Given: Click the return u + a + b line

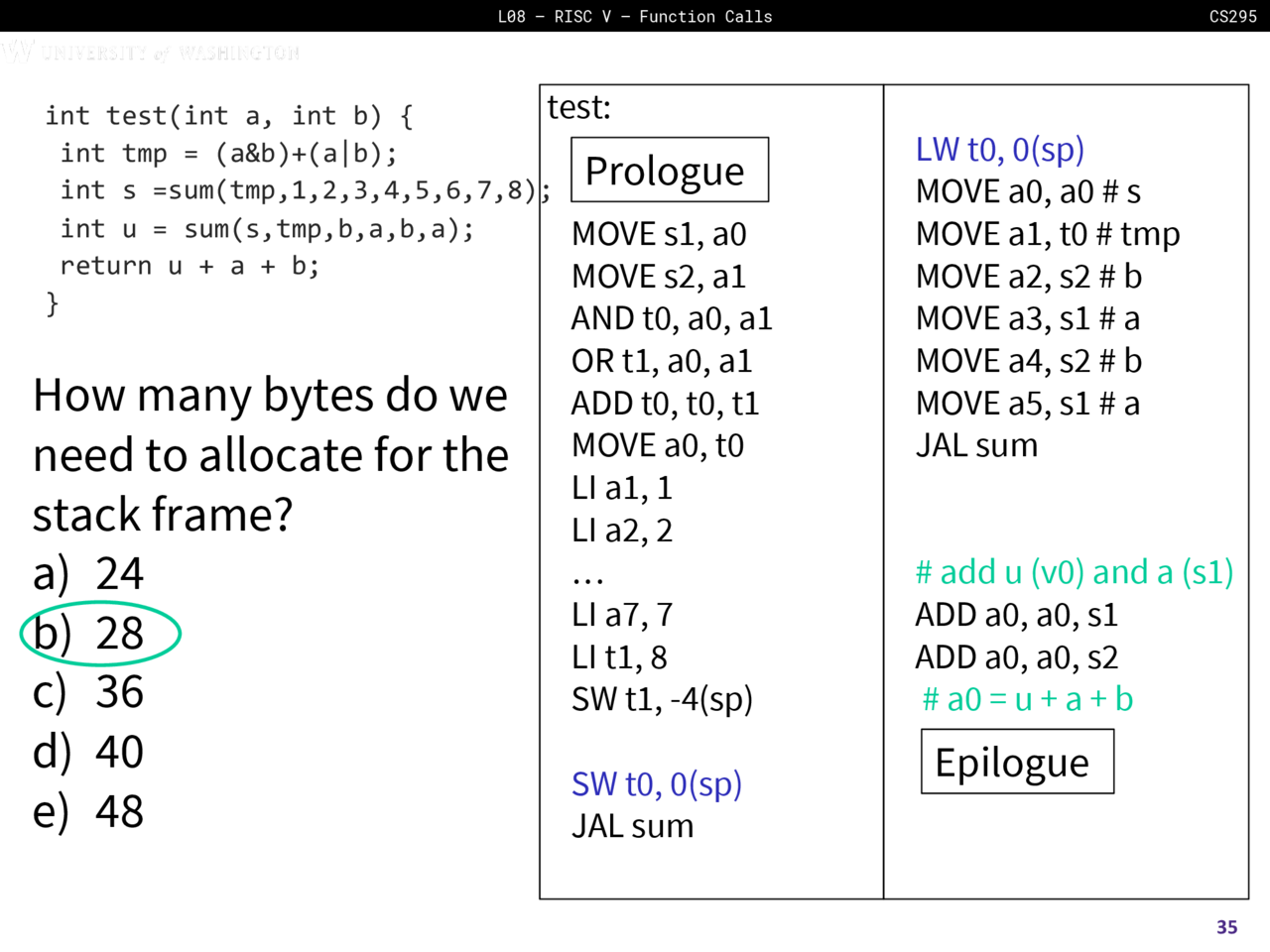Looking at the screenshot, I should (x=190, y=266).
